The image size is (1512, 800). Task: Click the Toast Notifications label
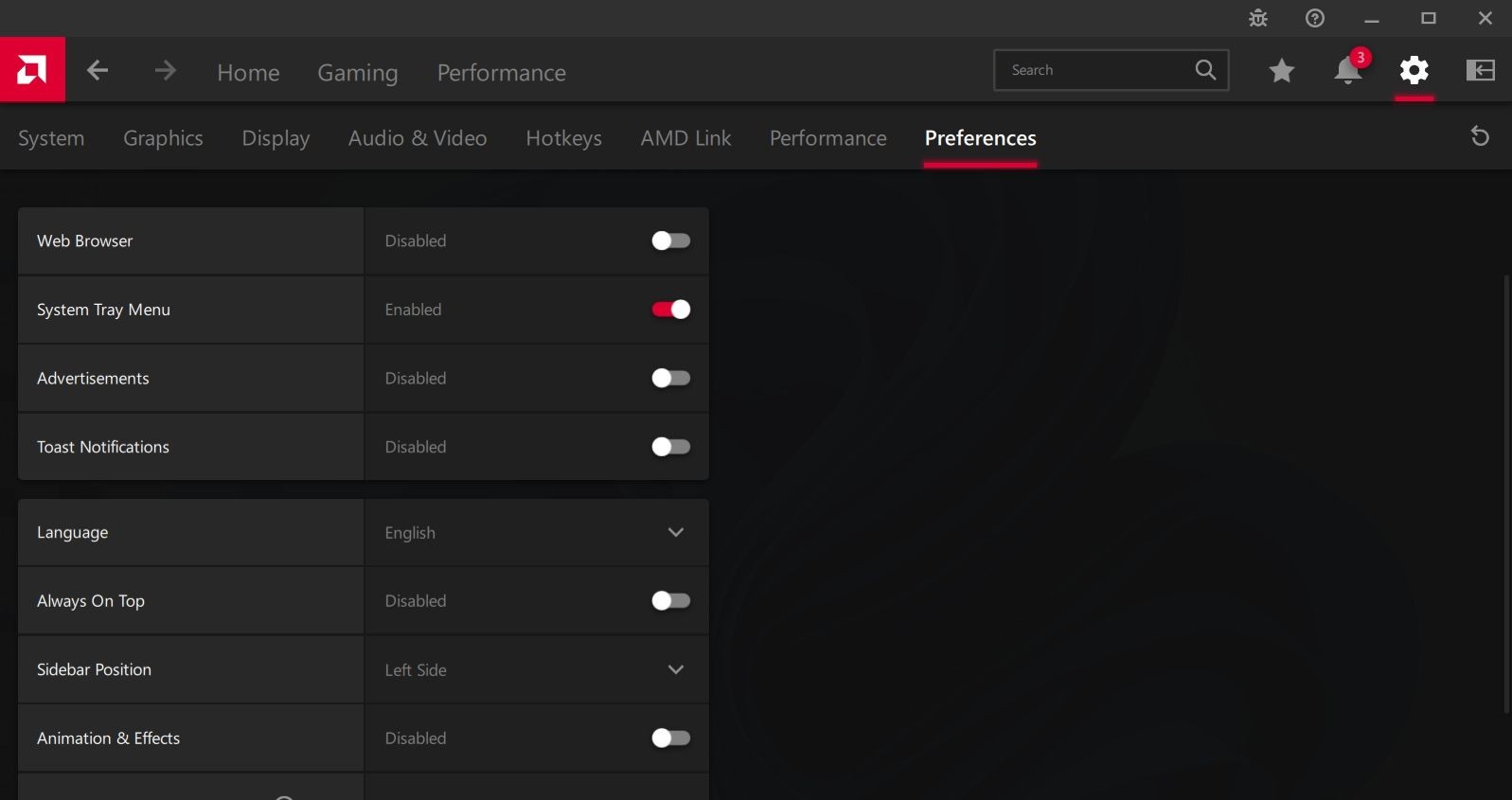point(103,447)
